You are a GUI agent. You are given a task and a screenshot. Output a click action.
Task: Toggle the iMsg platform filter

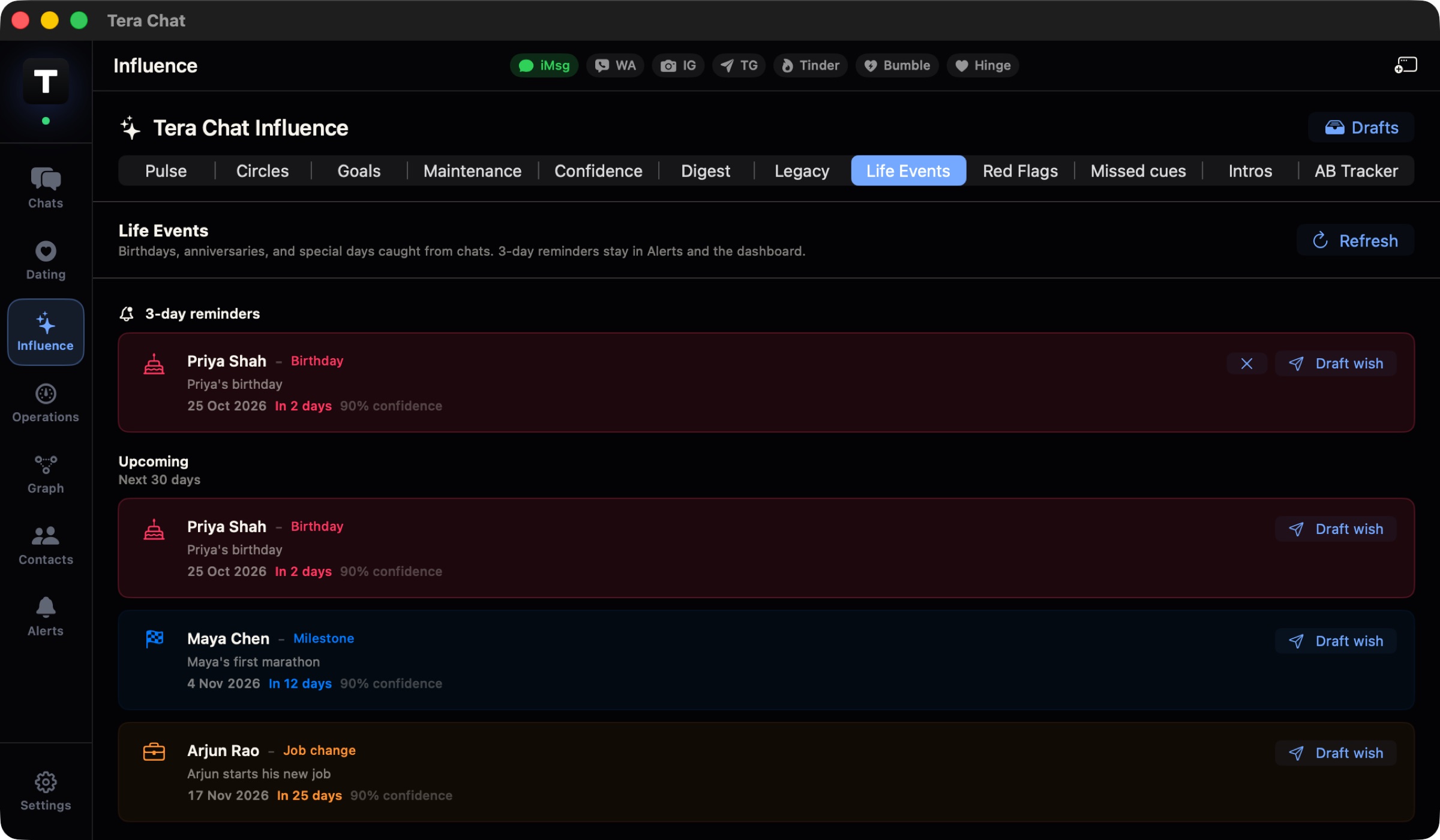[544, 65]
